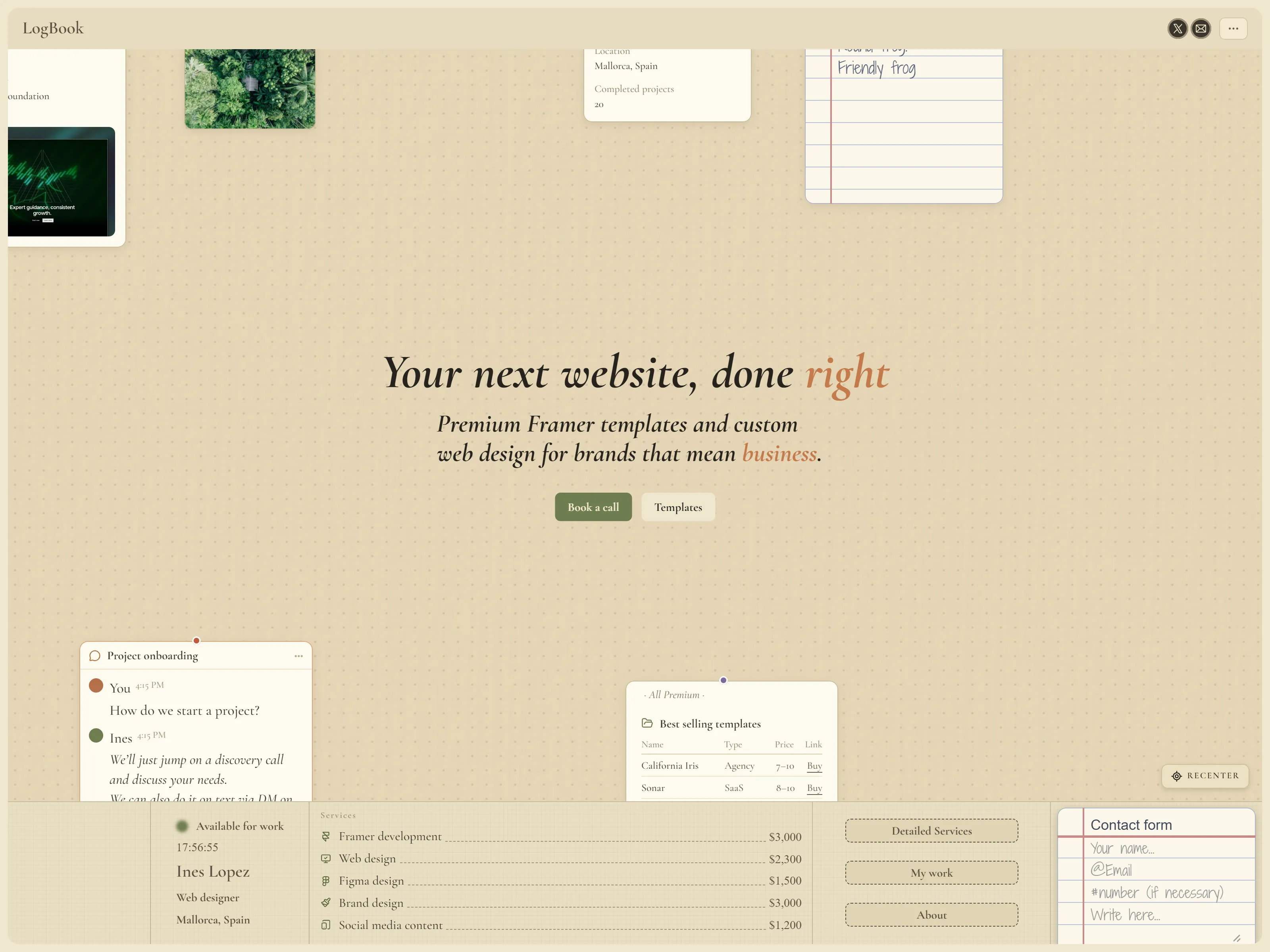Click the Framer development icon
Image resolution: width=1270 pixels, height=952 pixels.
[325, 836]
